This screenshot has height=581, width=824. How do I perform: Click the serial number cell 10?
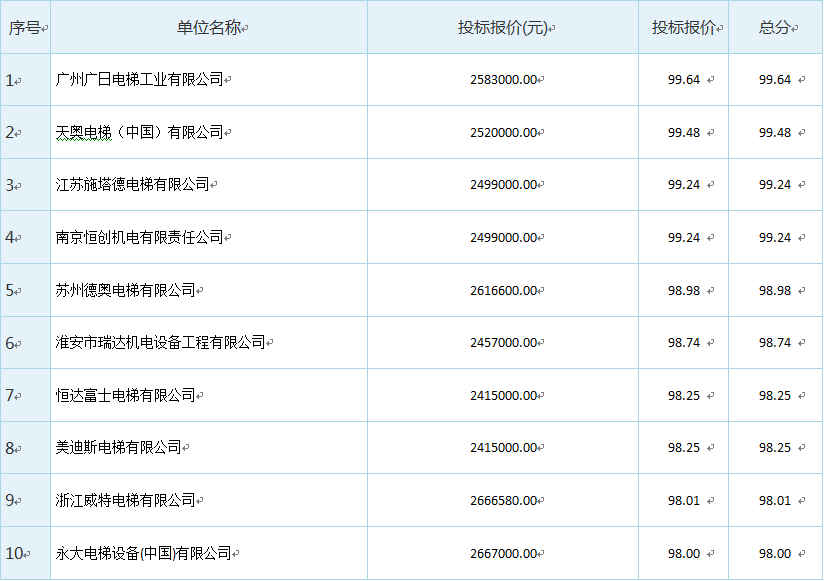pyautogui.click(x=25, y=553)
